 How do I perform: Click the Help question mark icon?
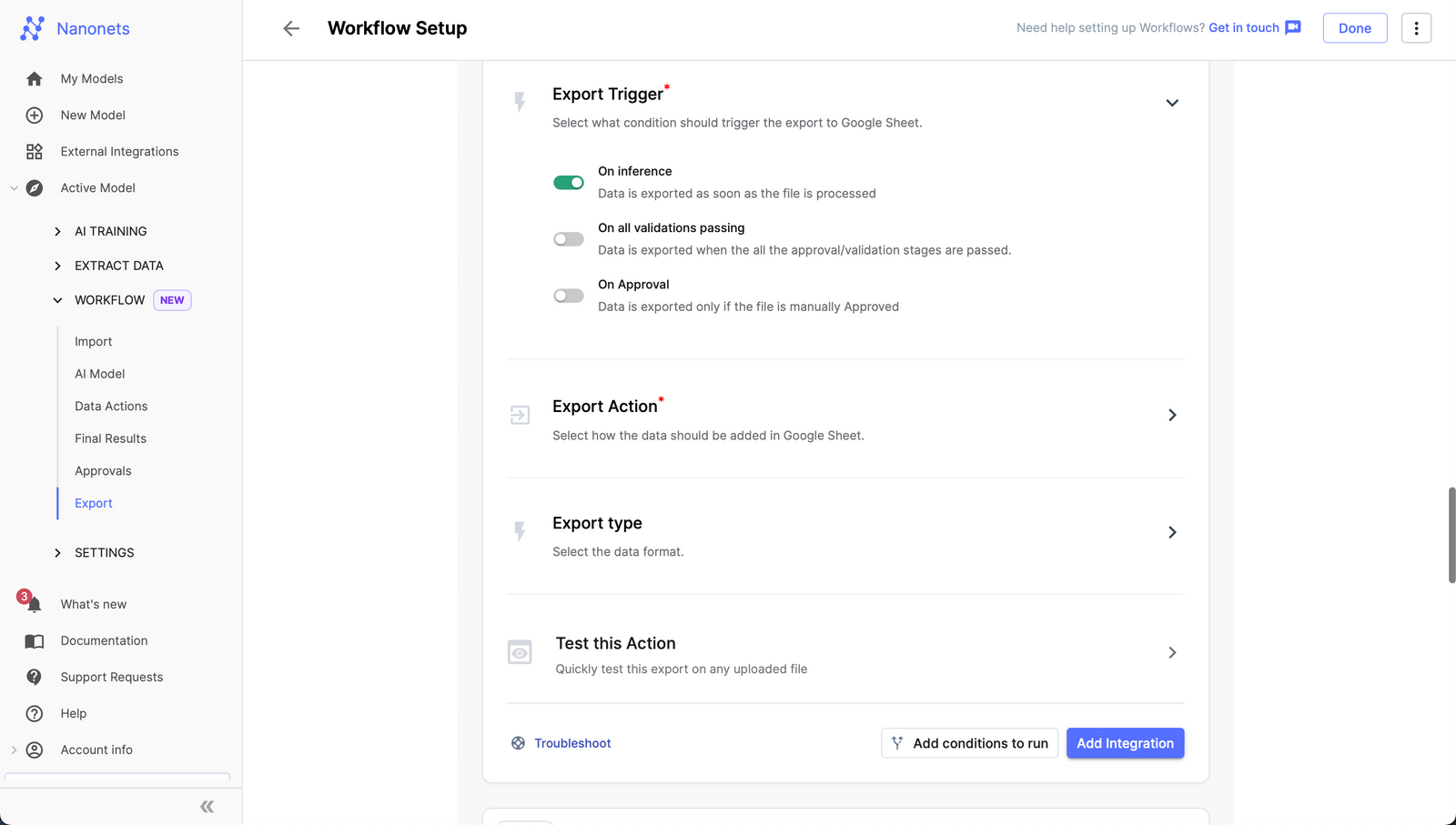34,713
